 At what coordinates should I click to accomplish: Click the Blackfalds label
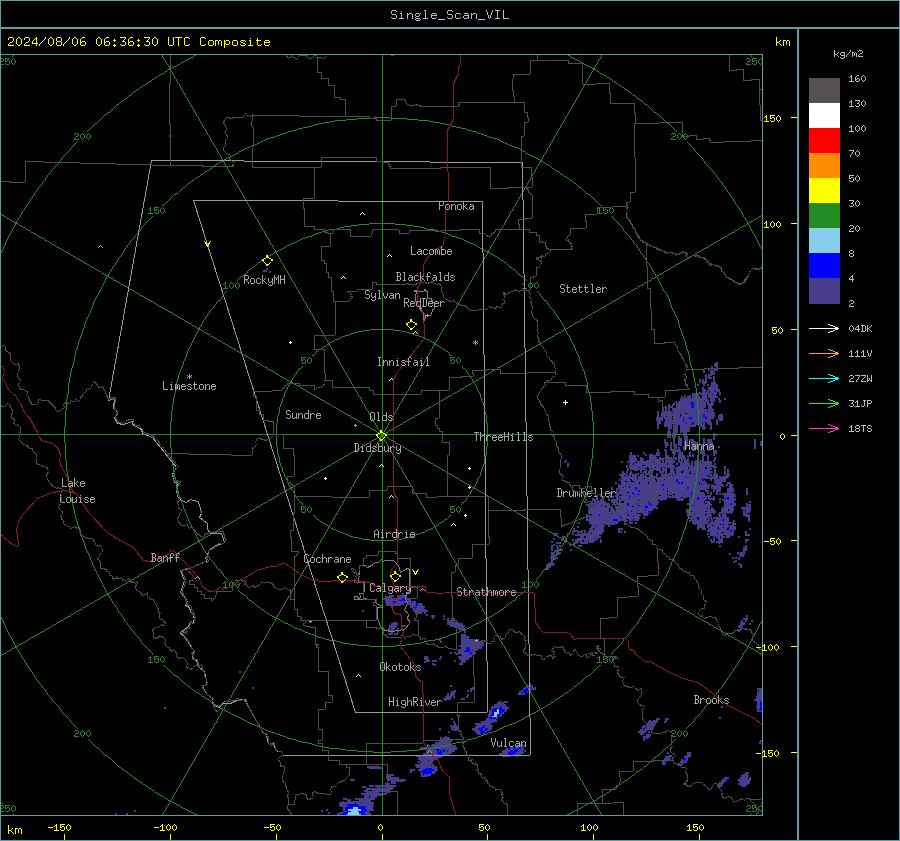click(x=425, y=277)
